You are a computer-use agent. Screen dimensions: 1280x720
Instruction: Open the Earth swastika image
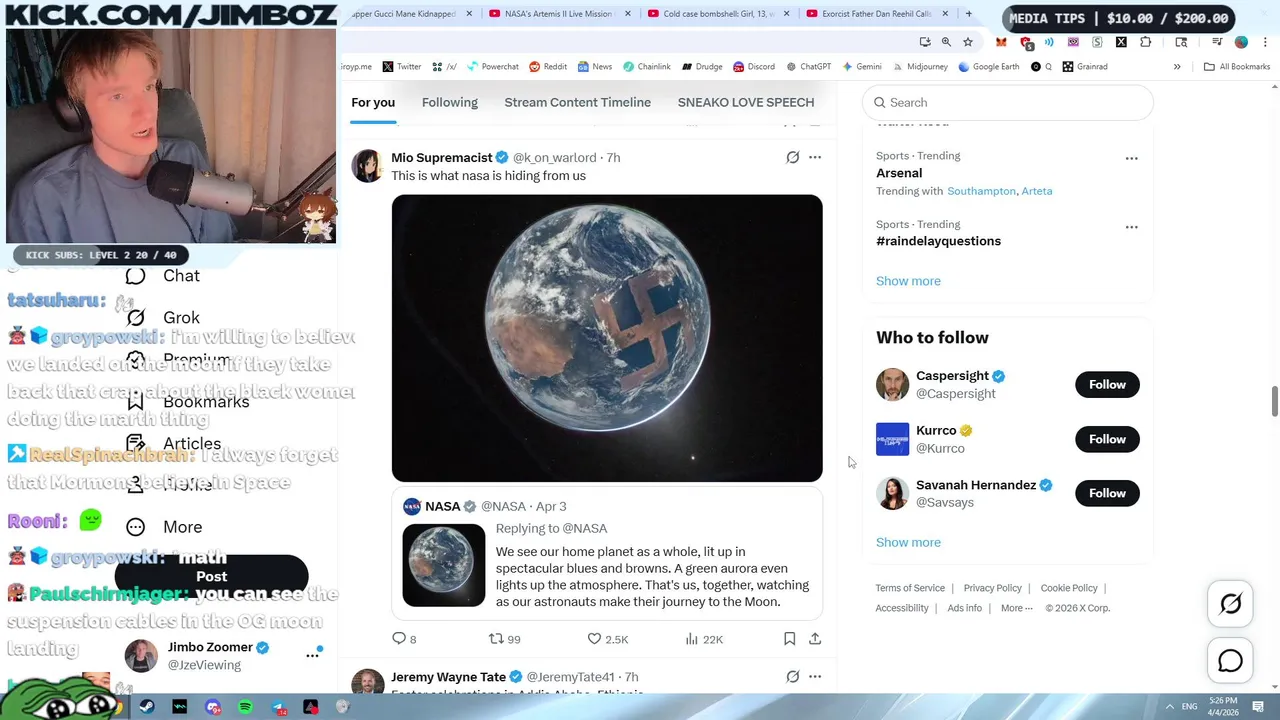click(607, 338)
